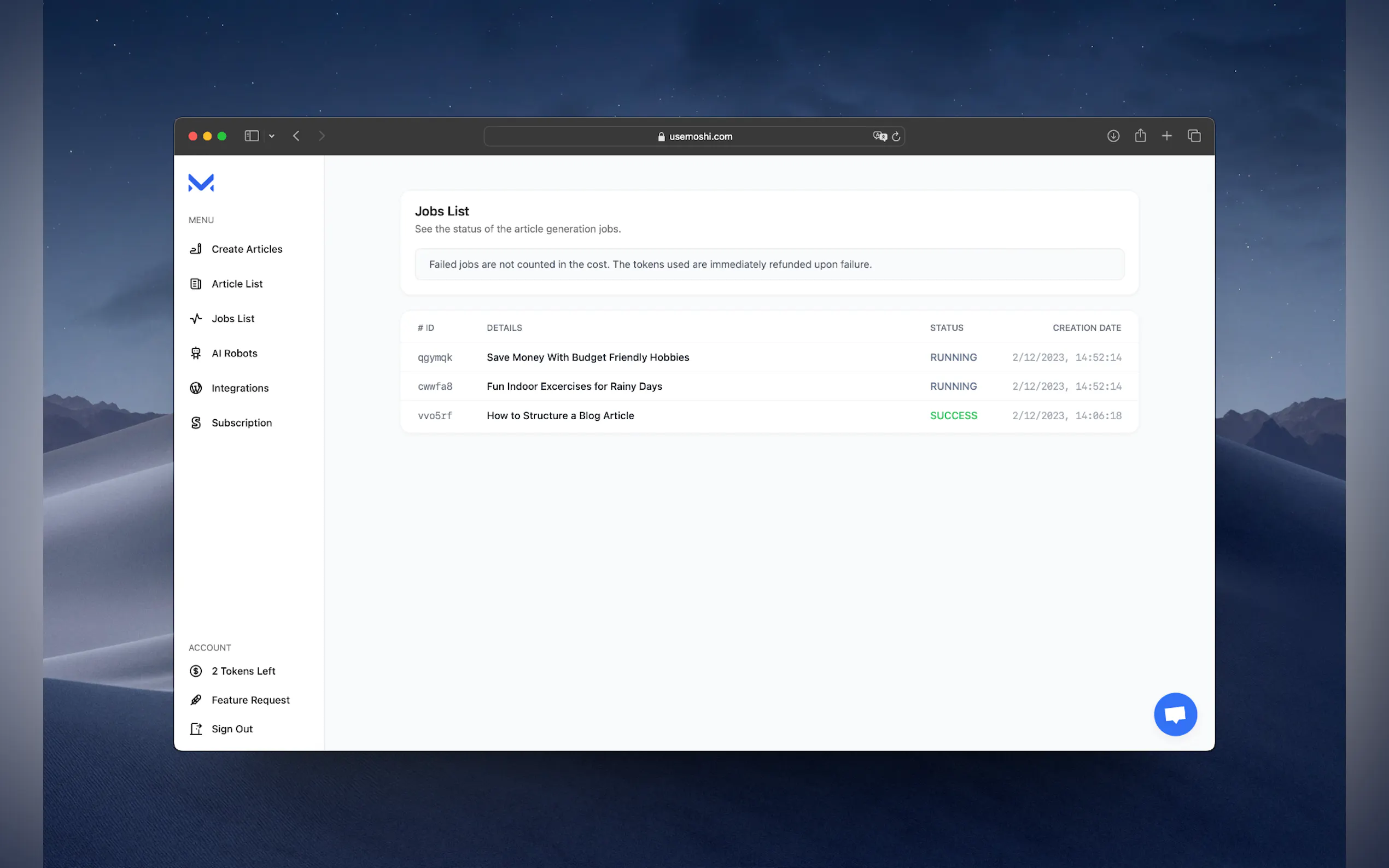Screen dimensions: 1389x868
Task: Open the Feature Request link
Action: coord(250,700)
